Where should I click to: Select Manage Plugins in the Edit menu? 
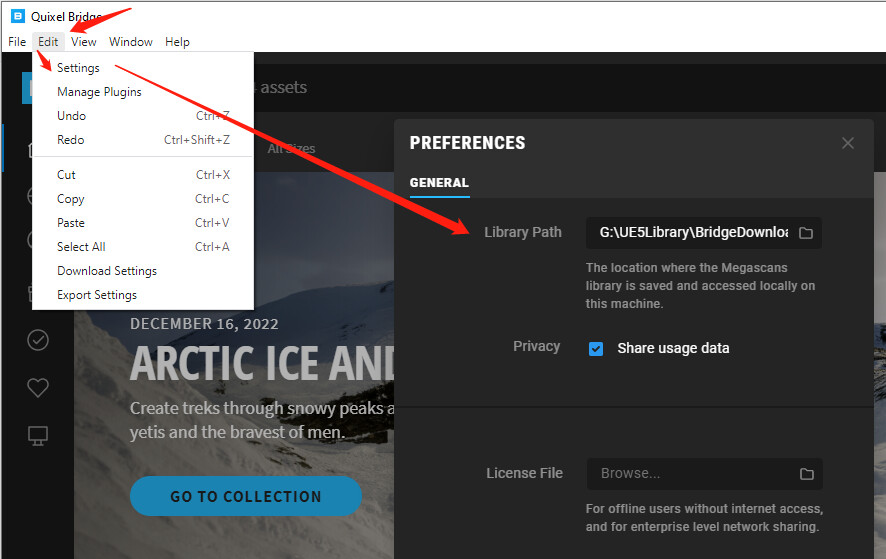pyautogui.click(x=99, y=92)
